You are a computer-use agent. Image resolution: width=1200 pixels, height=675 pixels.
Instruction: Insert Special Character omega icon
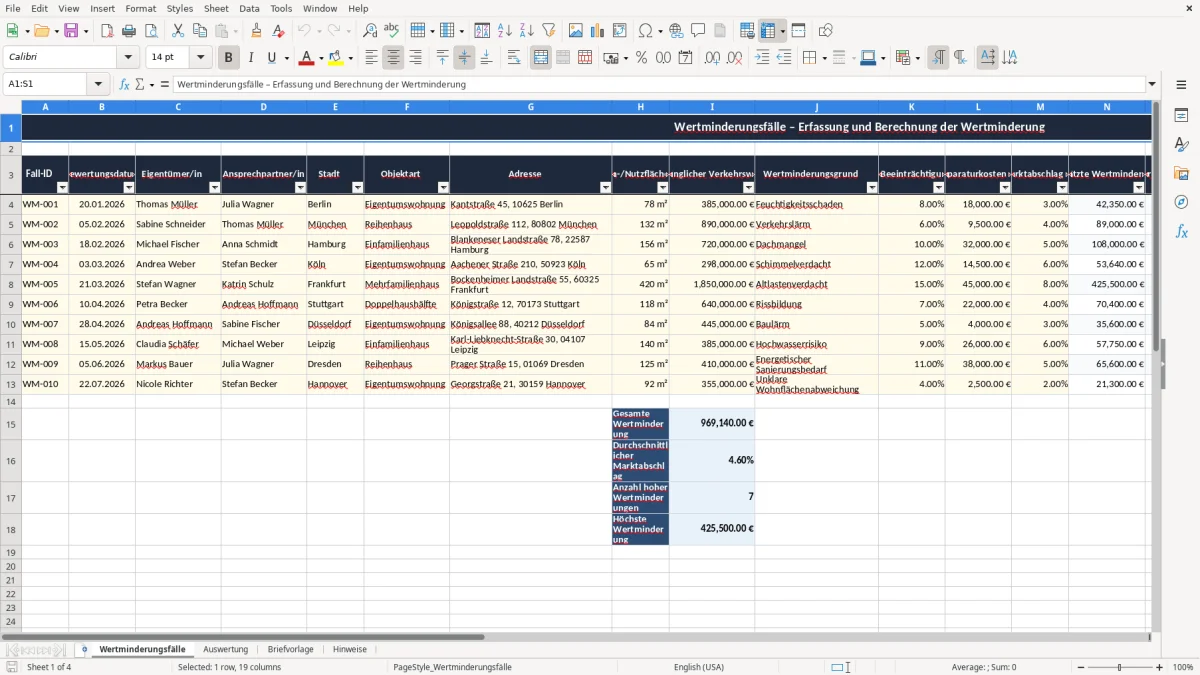(x=645, y=31)
